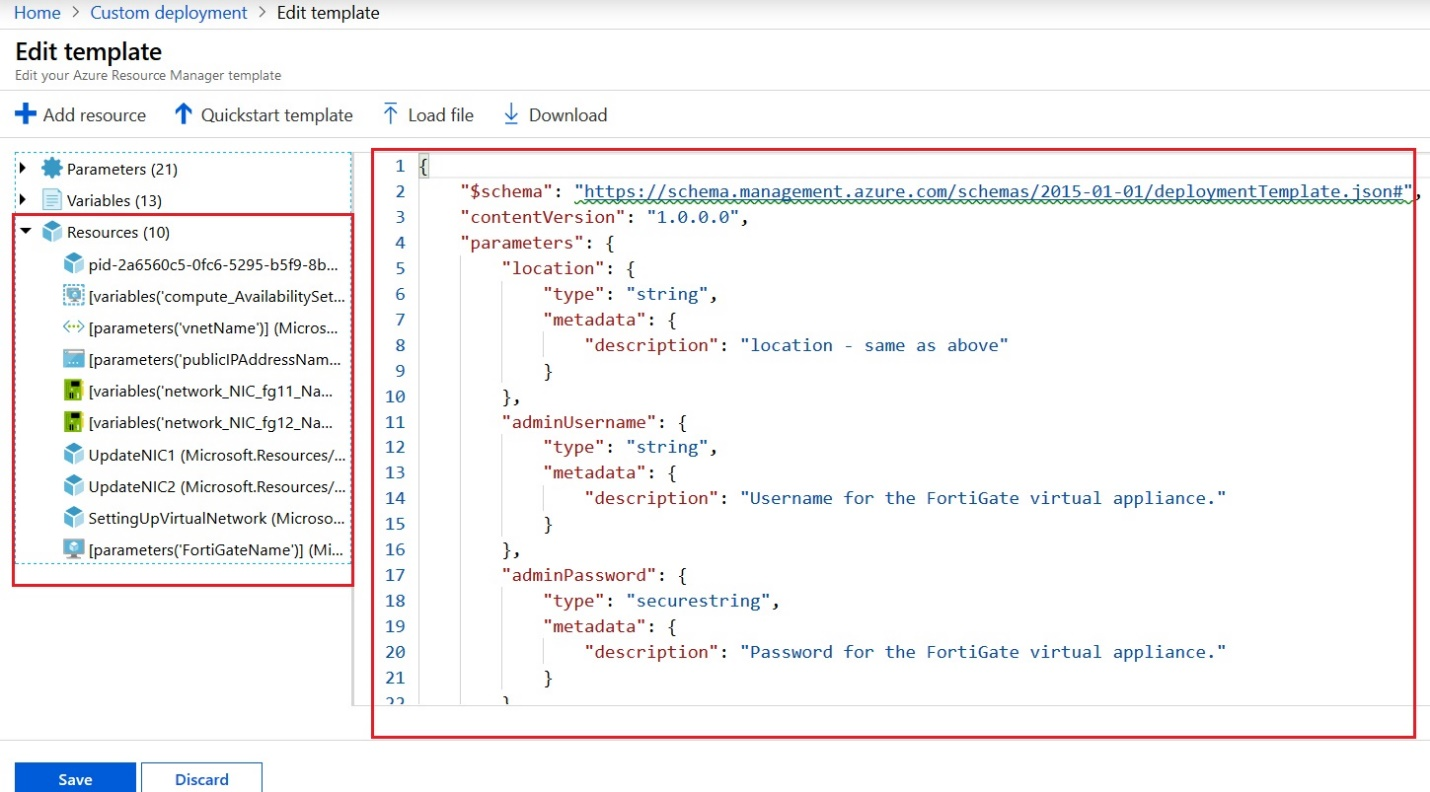Click the FortiGateName virtual machine icon
This screenshot has width=1430, height=792.
pyautogui.click(x=73, y=549)
